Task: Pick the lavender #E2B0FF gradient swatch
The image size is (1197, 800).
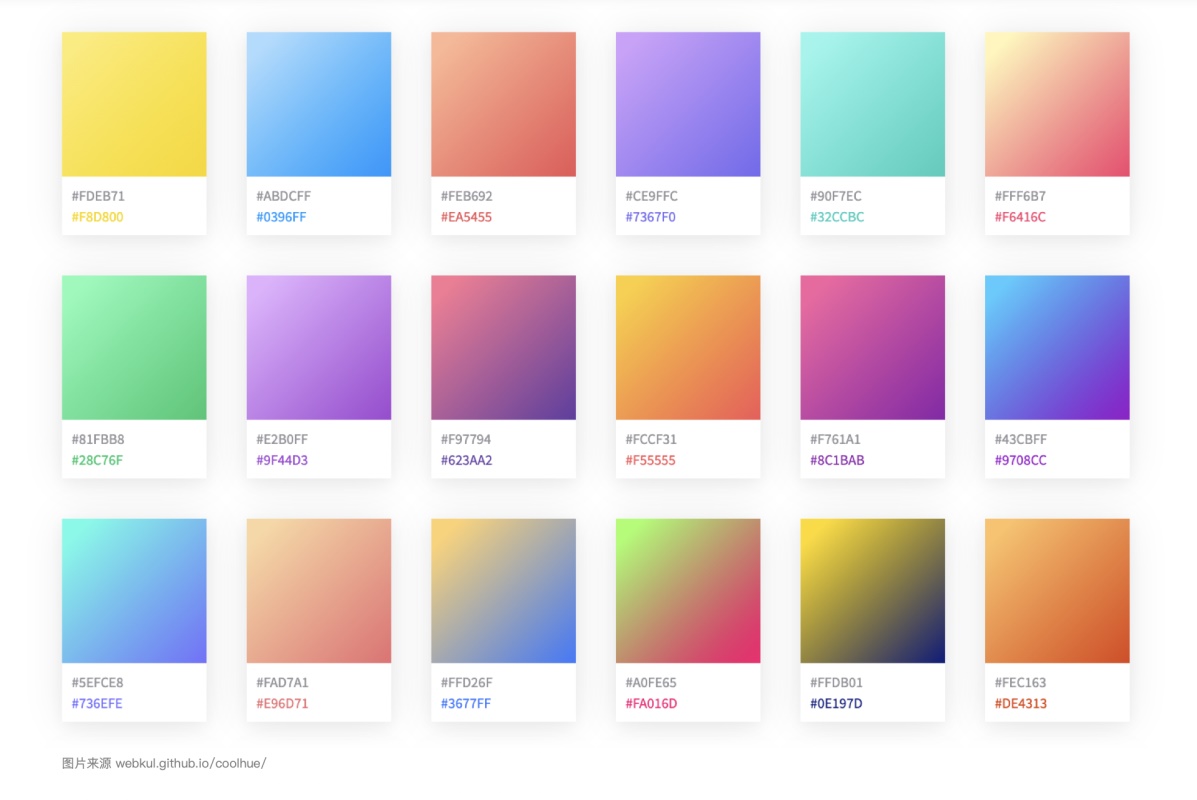Action: tap(318, 347)
